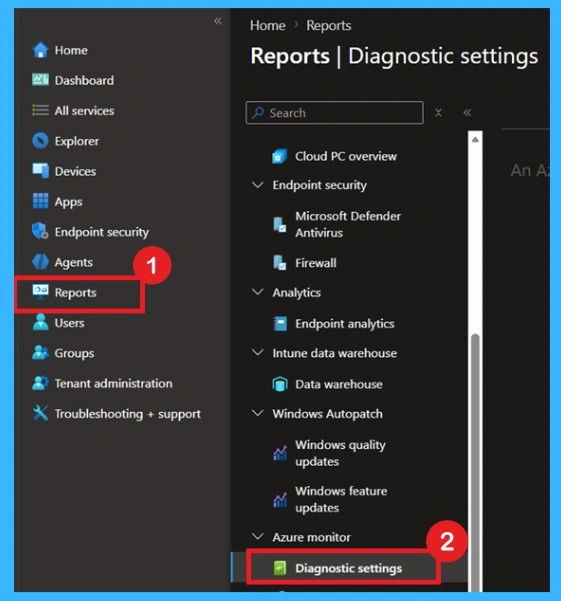The height and width of the screenshot is (601, 561).
Task: Open All services in sidebar
Action: tap(84, 111)
